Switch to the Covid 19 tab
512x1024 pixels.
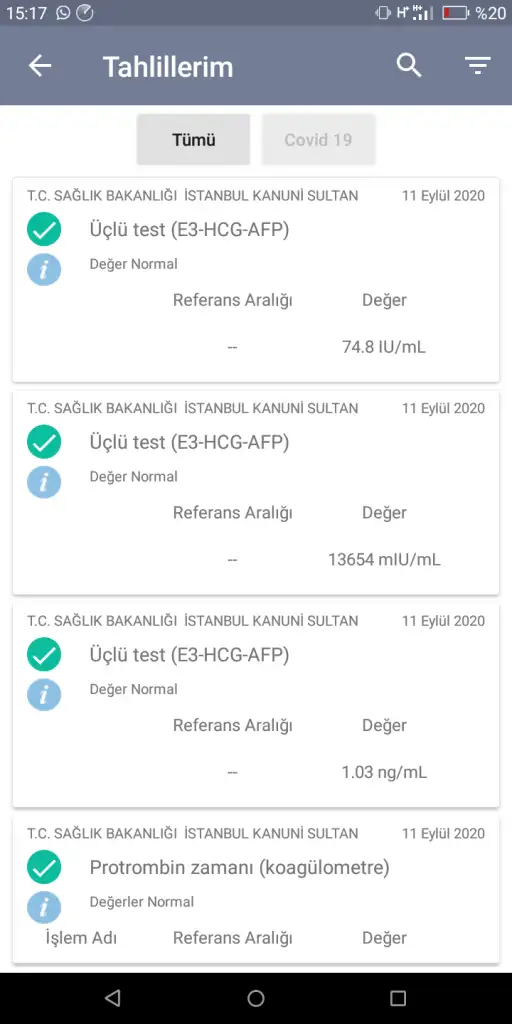pos(319,140)
